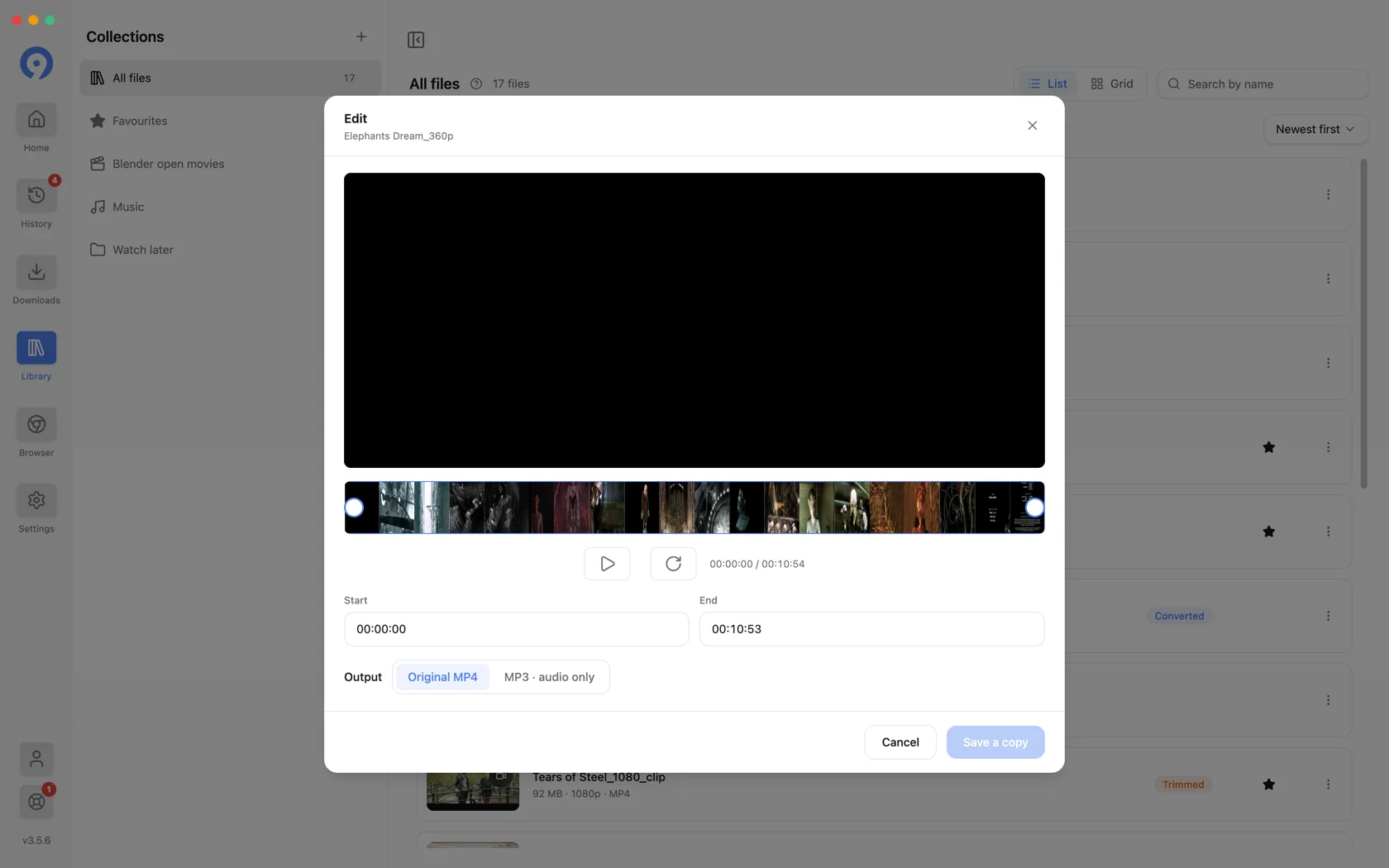Click the info icon beside All files

coord(476,83)
